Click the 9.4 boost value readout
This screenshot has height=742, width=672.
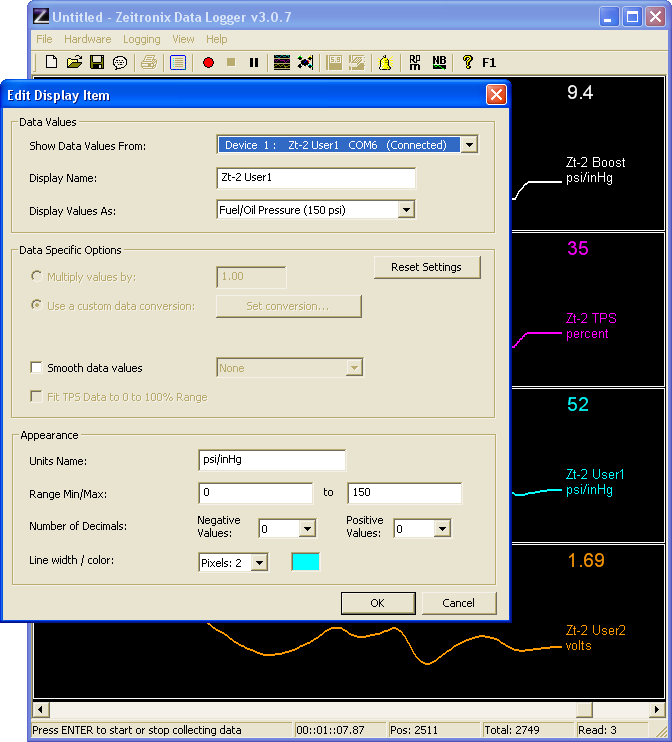coord(580,93)
